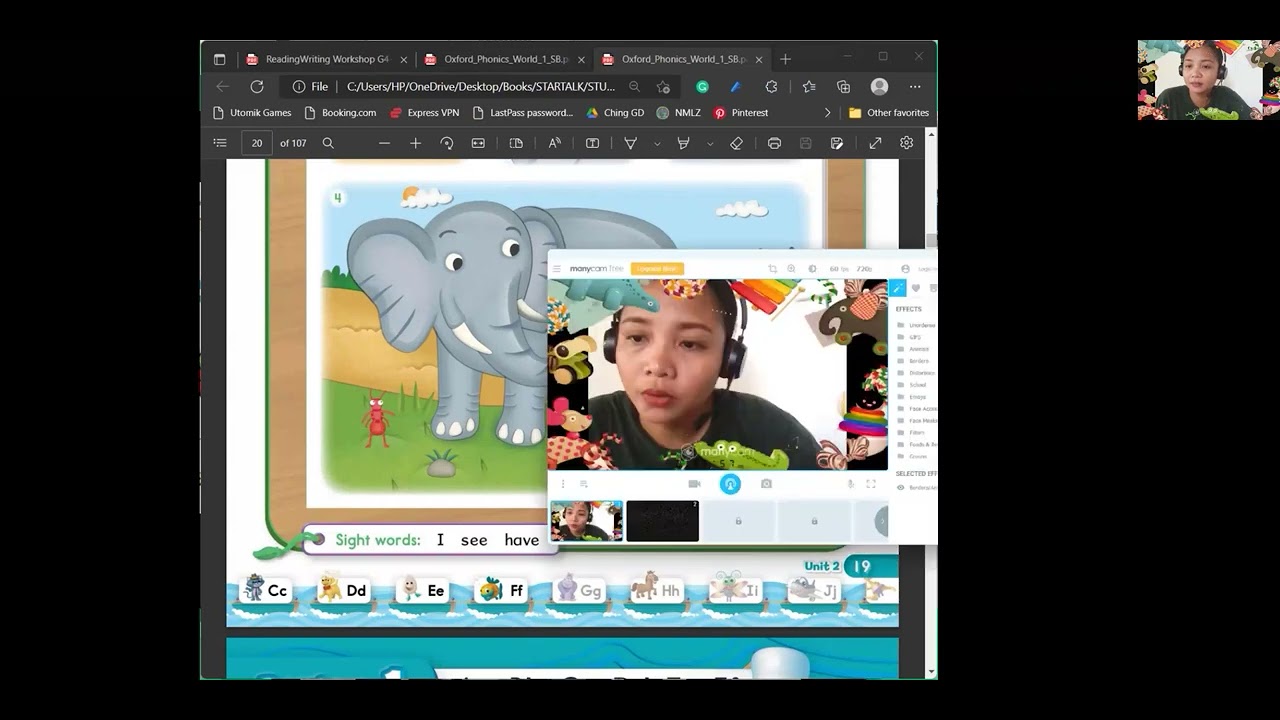Start ManyCam broadcast streaming
Image resolution: width=1280 pixels, height=720 pixels.
[730, 484]
